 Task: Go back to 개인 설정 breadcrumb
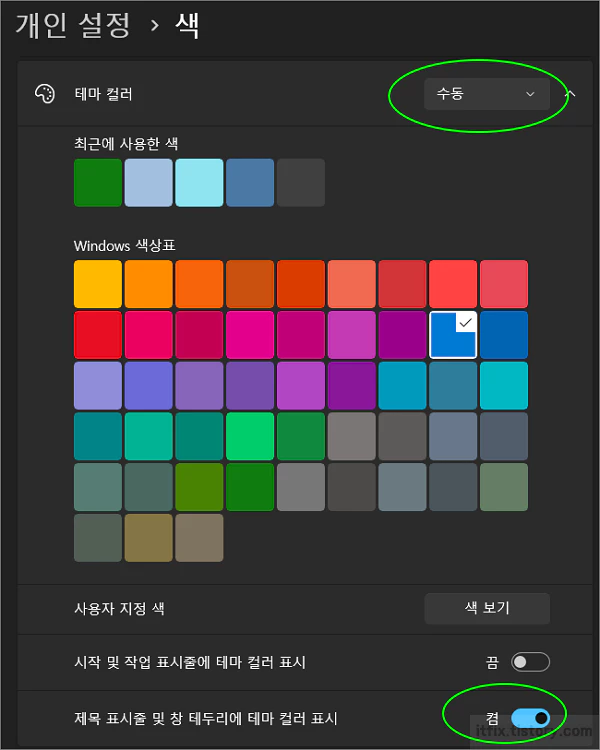[x=73, y=25]
